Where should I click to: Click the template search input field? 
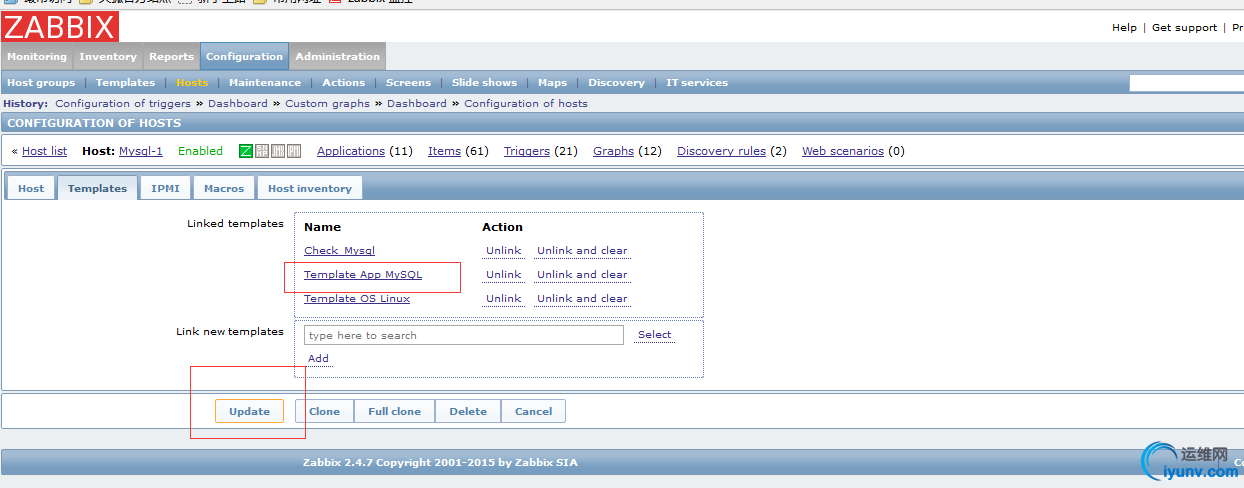click(x=464, y=335)
